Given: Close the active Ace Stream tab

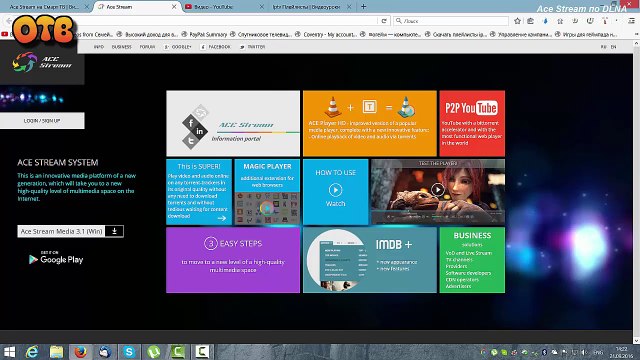Looking at the screenshot, I should (x=174, y=7).
